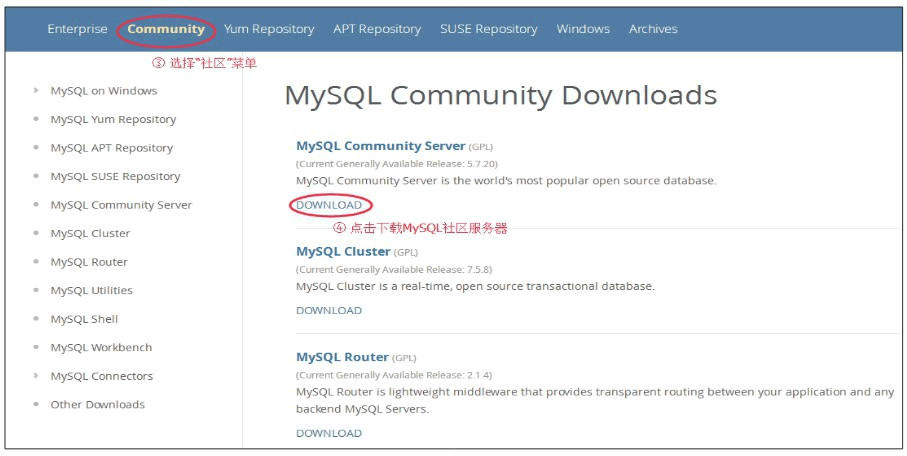Go to the SUSE Repository tab
Screen dimensions: 907x456
click(489, 29)
